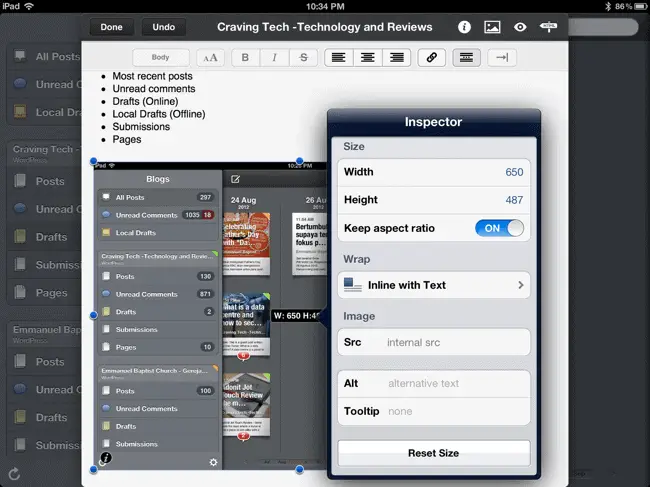This screenshot has width=650, height=487.
Task: Toggle bold formatting
Action: pyautogui.click(x=245, y=58)
